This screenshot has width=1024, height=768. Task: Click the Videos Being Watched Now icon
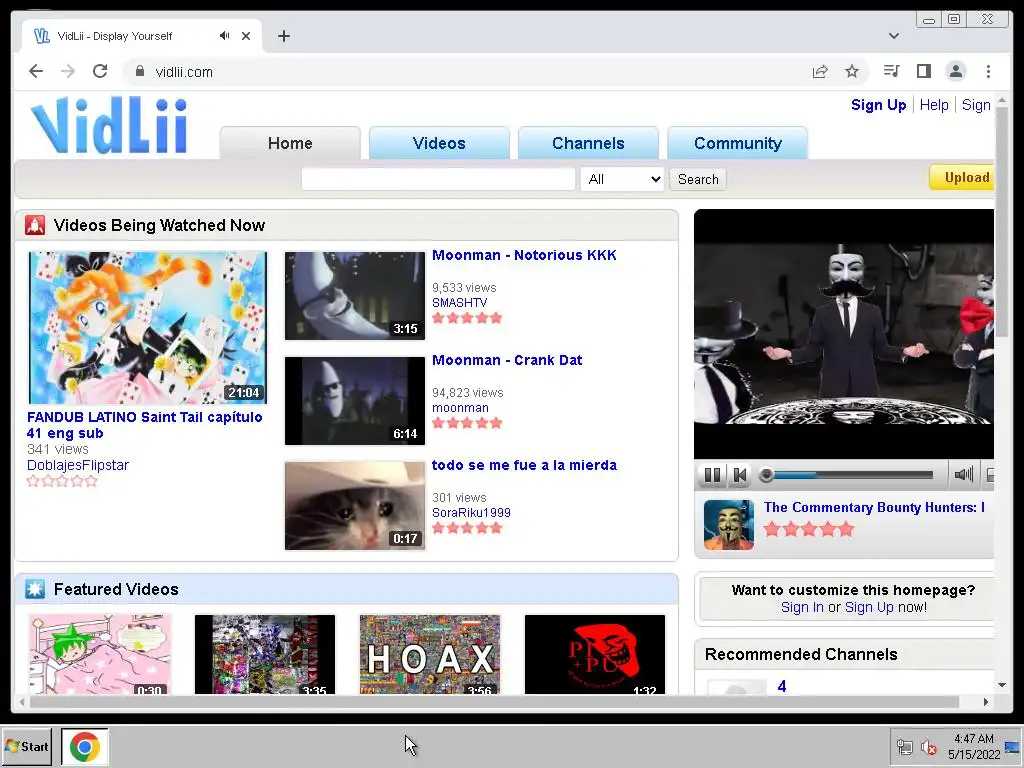(x=35, y=225)
